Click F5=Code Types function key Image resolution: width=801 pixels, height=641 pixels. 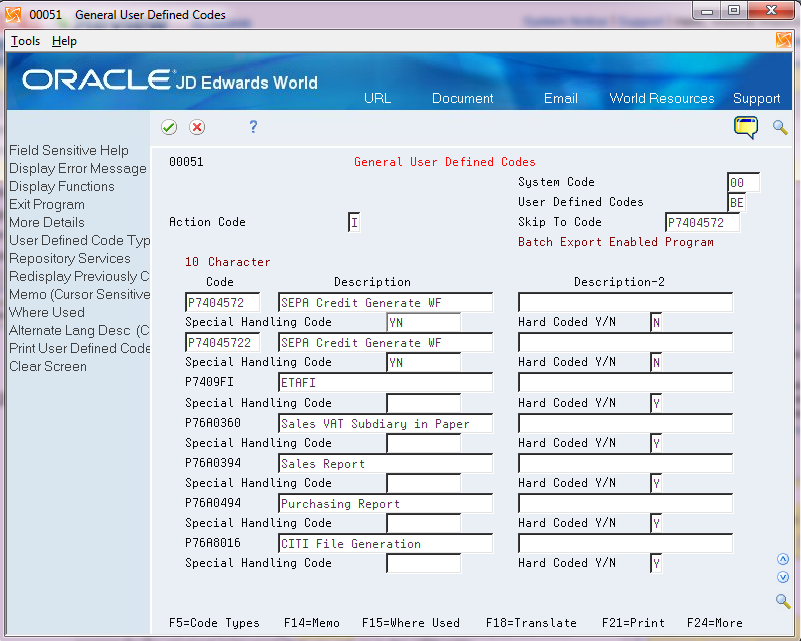point(214,623)
